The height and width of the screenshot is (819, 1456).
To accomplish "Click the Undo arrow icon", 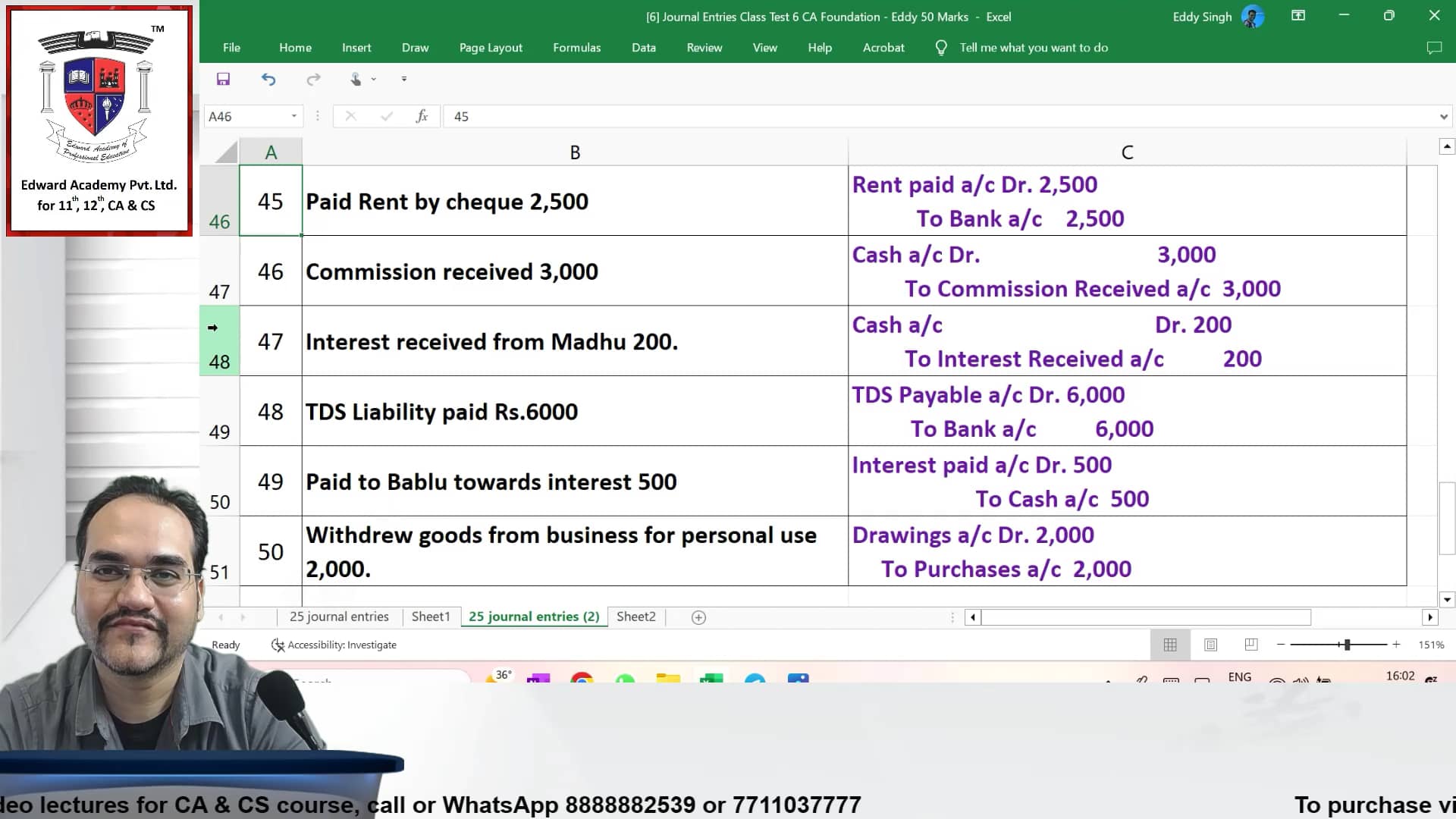I will [268, 79].
